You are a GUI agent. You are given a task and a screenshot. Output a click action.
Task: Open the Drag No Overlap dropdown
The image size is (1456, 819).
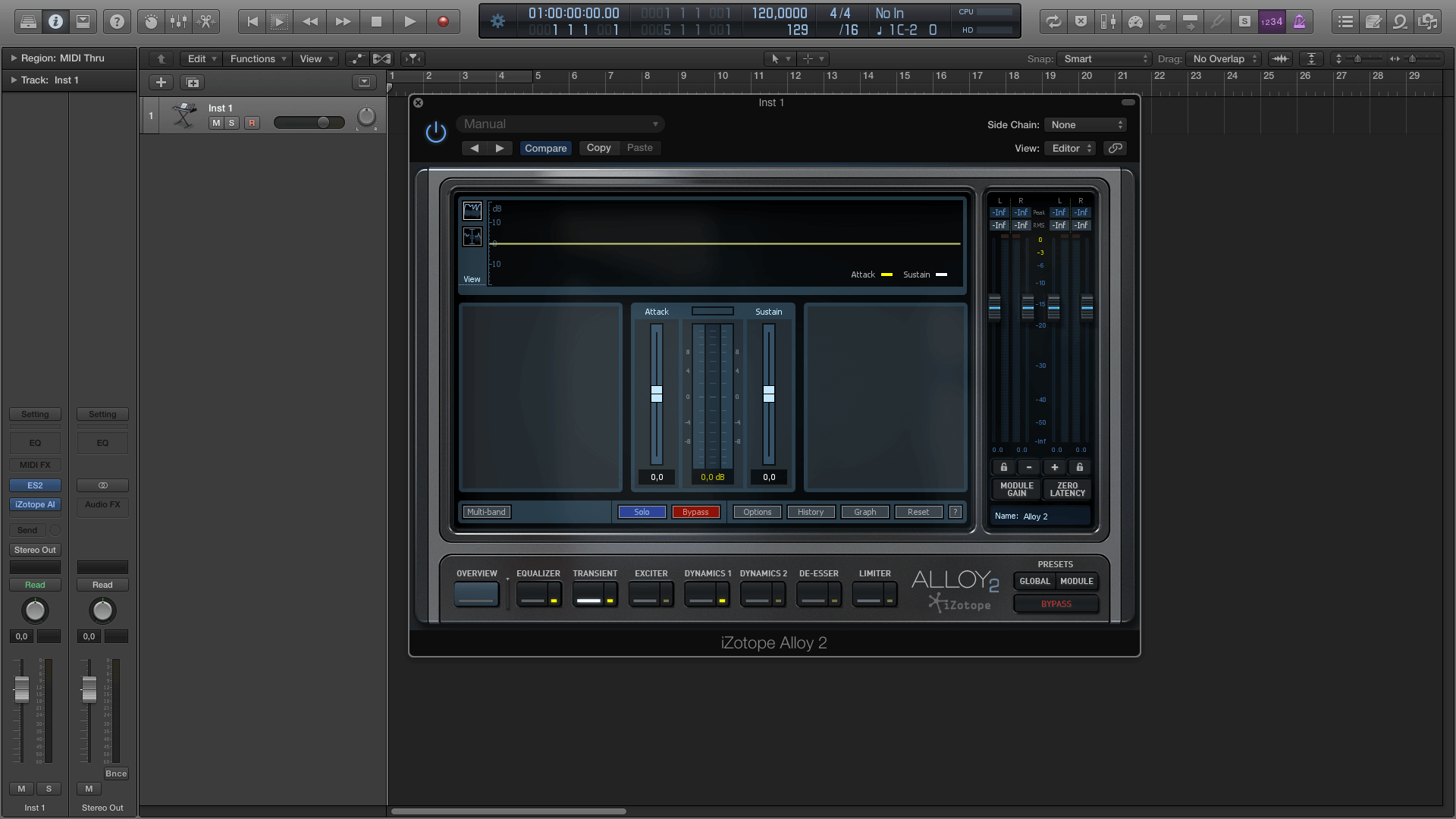(x=1224, y=58)
